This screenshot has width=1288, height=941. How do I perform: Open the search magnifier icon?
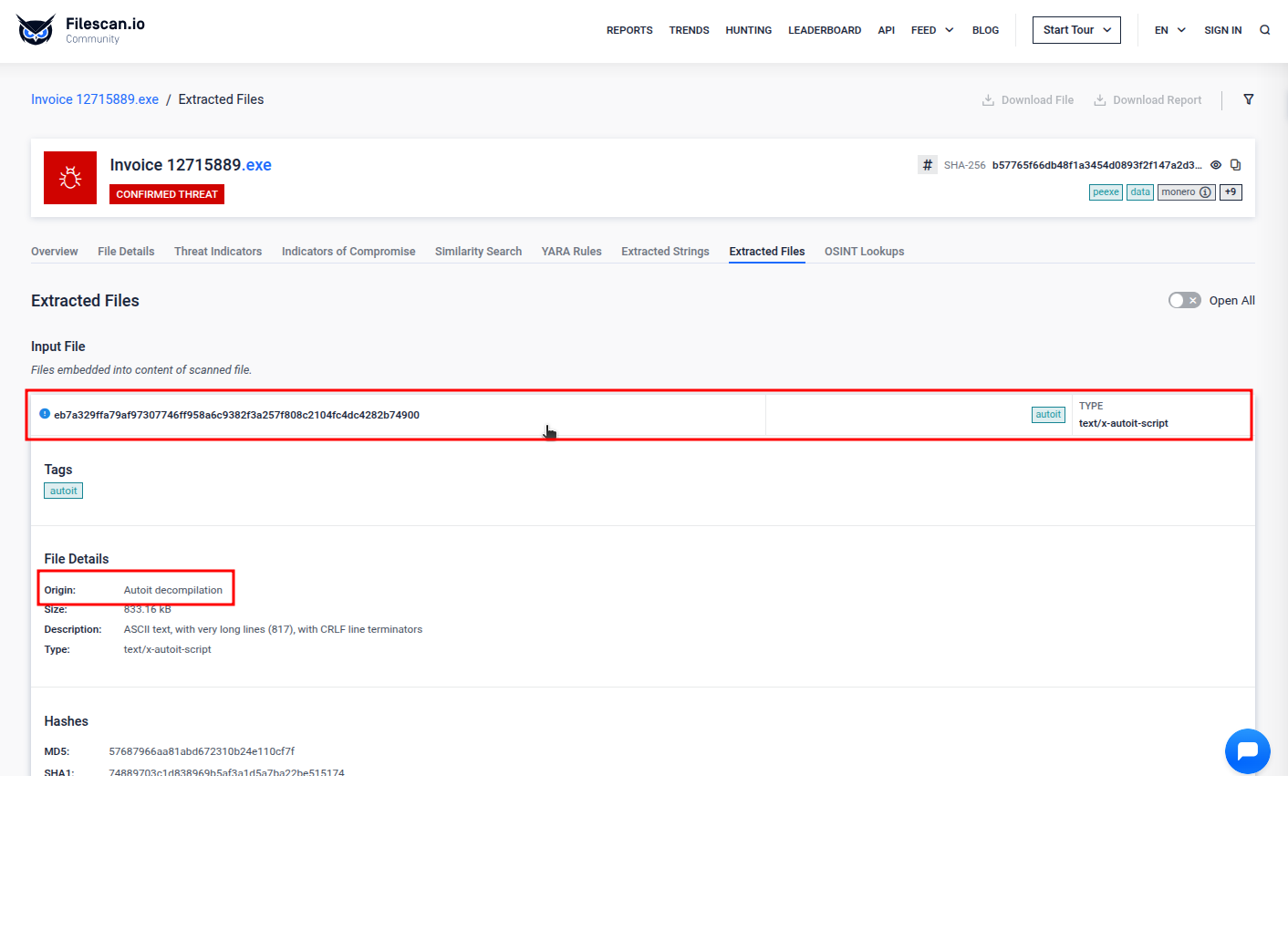(x=1264, y=30)
